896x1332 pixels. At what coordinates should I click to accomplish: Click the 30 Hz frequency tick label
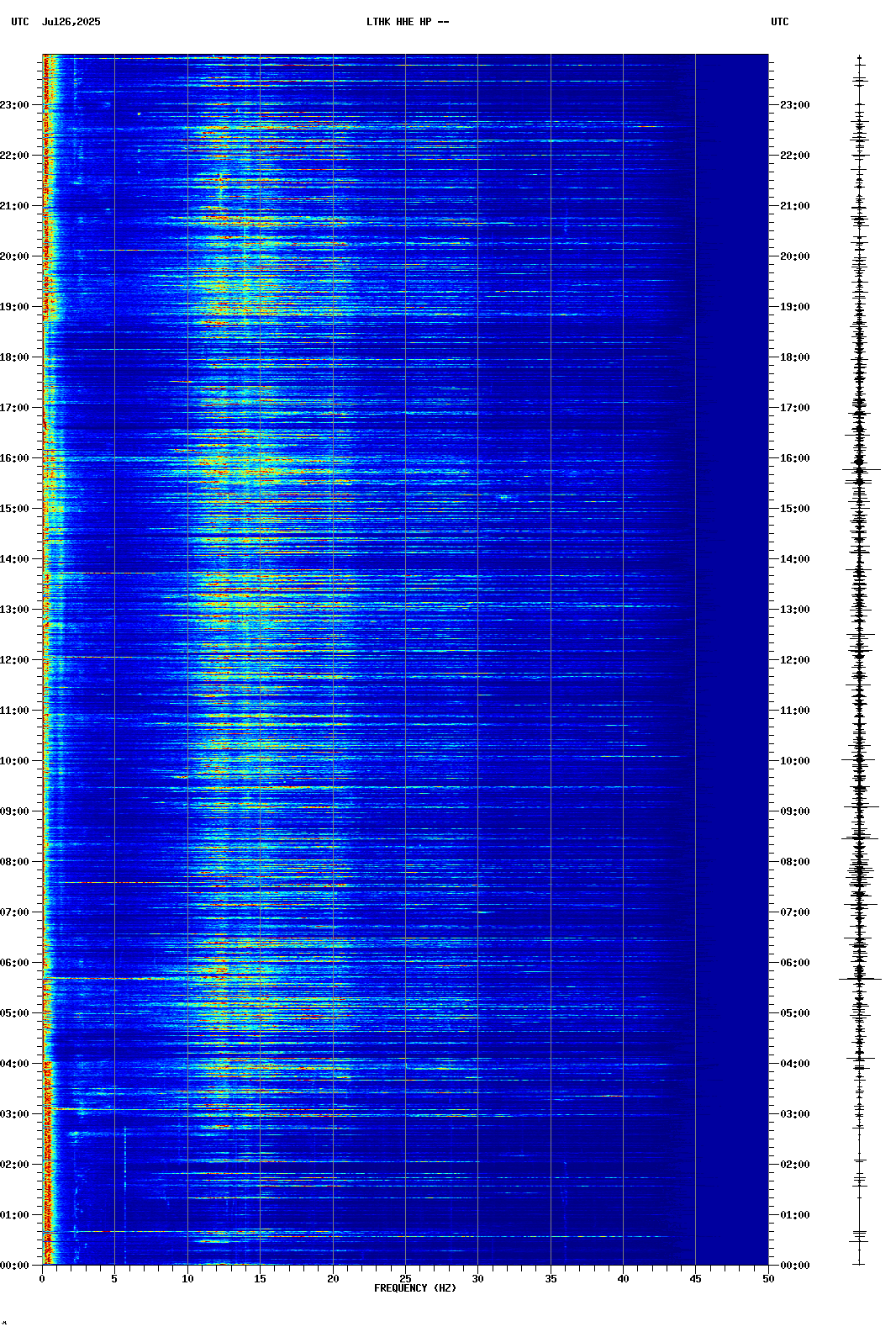(x=477, y=1279)
